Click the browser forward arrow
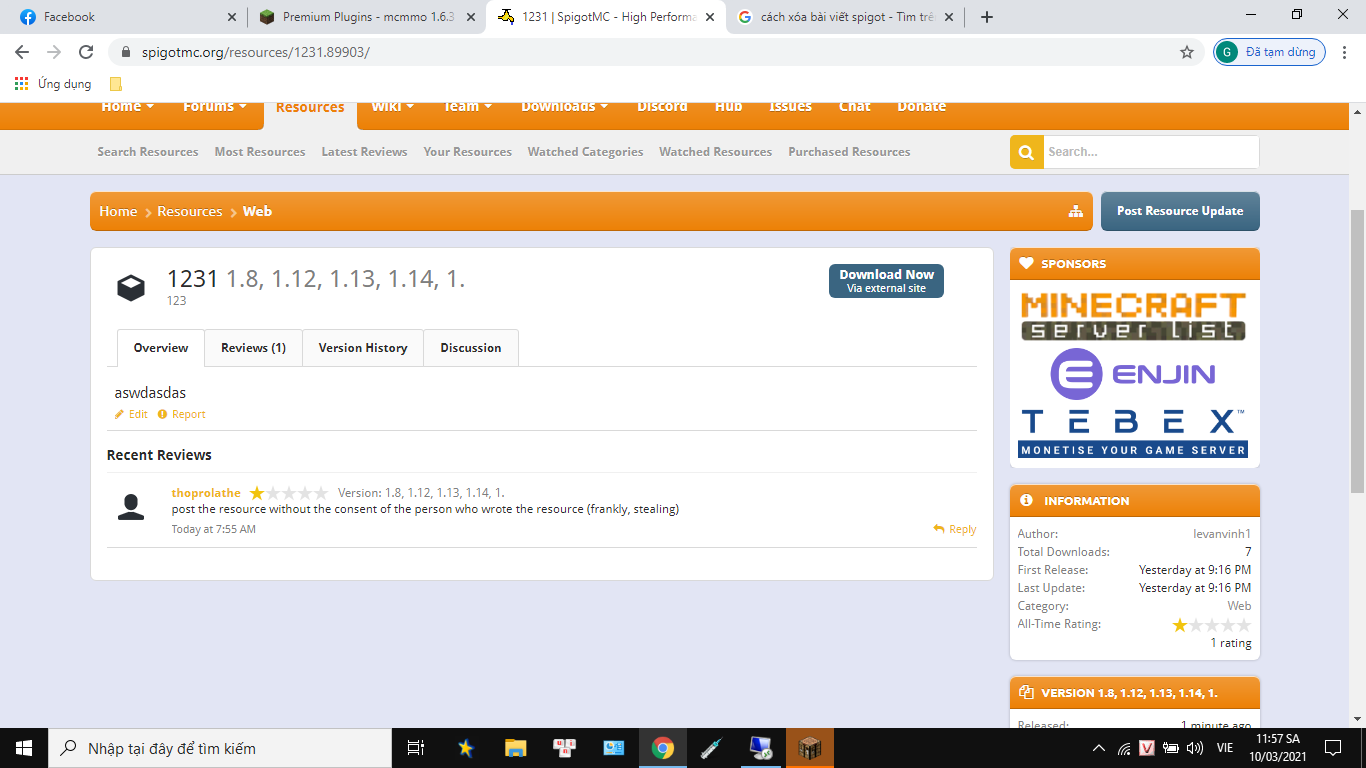Image resolution: width=1366 pixels, height=768 pixels. click(54, 52)
